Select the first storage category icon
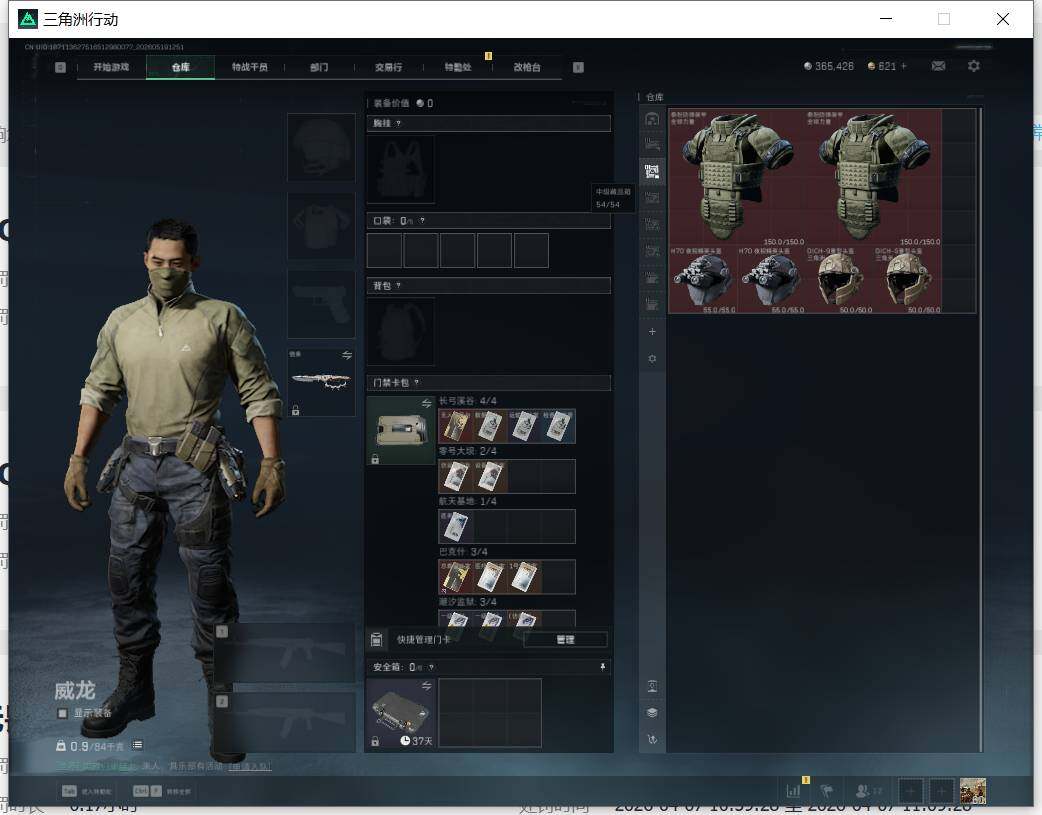Viewport: 1042px width, 815px height. click(652, 118)
